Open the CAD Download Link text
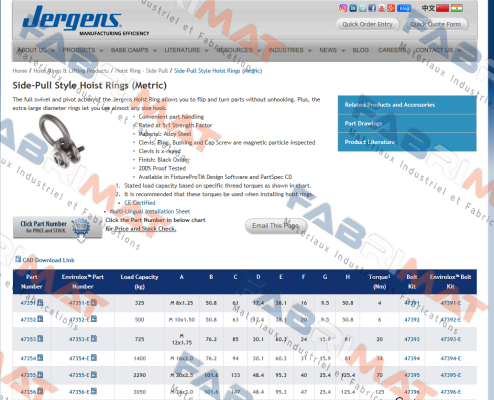 point(48,260)
